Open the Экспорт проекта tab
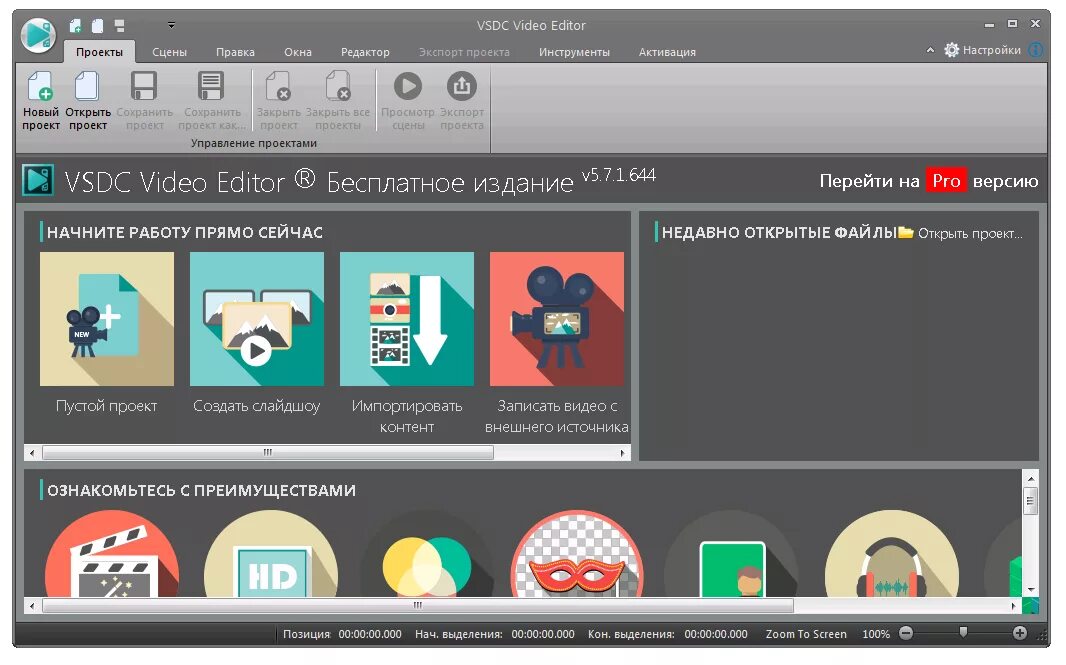Viewport: 1066px width, 665px height. click(x=464, y=52)
